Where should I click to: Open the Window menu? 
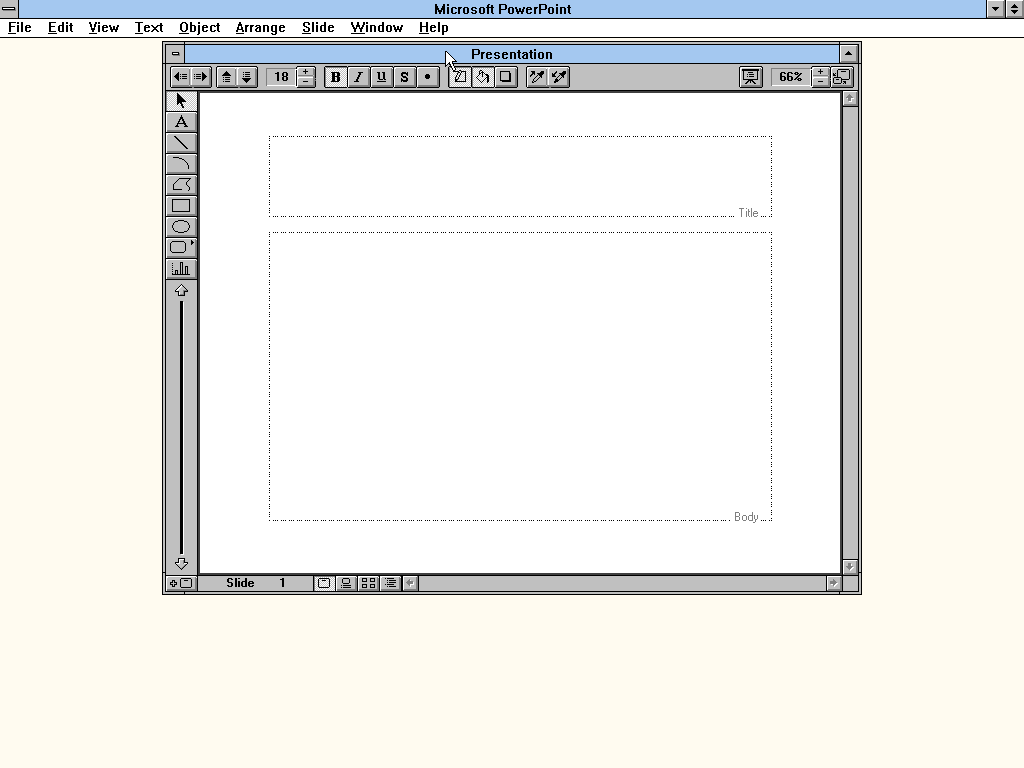[377, 27]
